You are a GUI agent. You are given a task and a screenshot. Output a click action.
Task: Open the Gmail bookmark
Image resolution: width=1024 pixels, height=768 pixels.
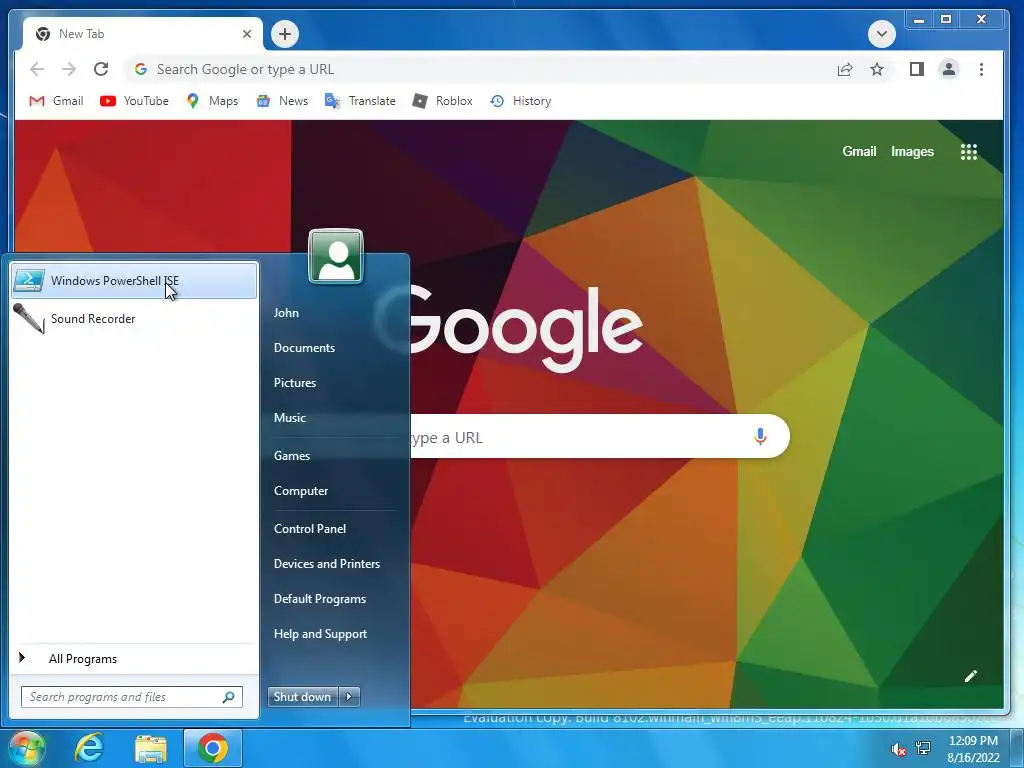point(57,101)
